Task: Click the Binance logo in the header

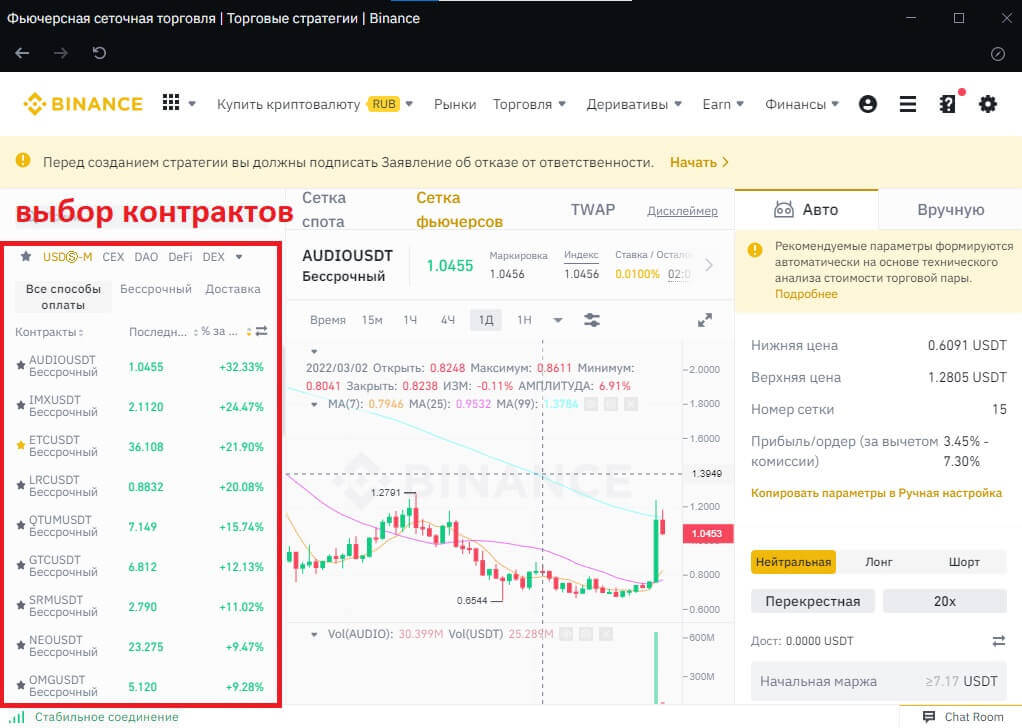Action: (84, 104)
